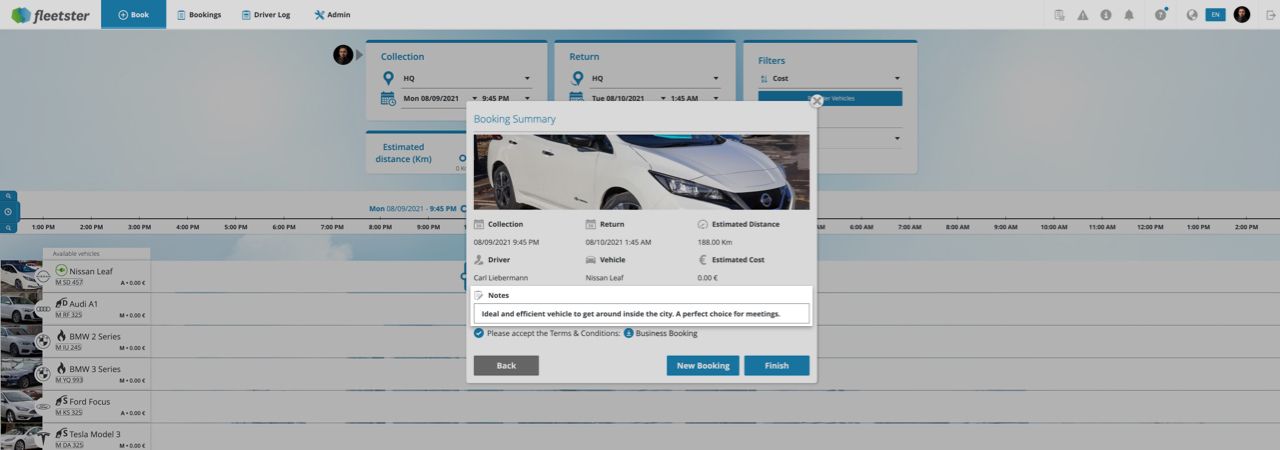Open the warning triangle alerts icon

click(x=1083, y=15)
